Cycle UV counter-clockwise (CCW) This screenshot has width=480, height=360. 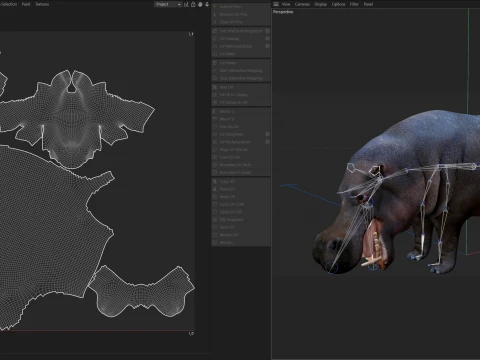[x=241, y=204]
